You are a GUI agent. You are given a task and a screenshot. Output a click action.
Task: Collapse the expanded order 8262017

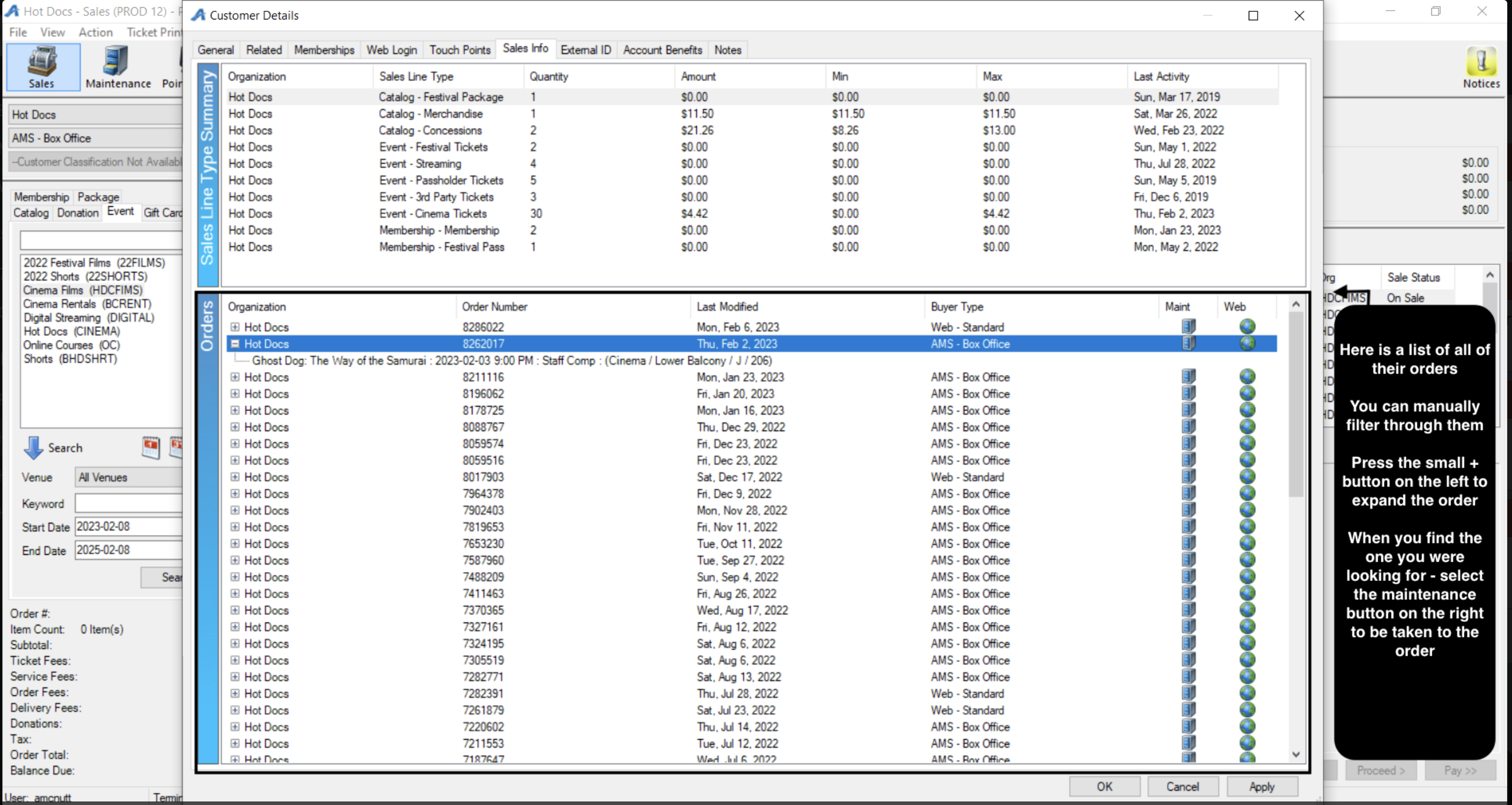pos(235,344)
